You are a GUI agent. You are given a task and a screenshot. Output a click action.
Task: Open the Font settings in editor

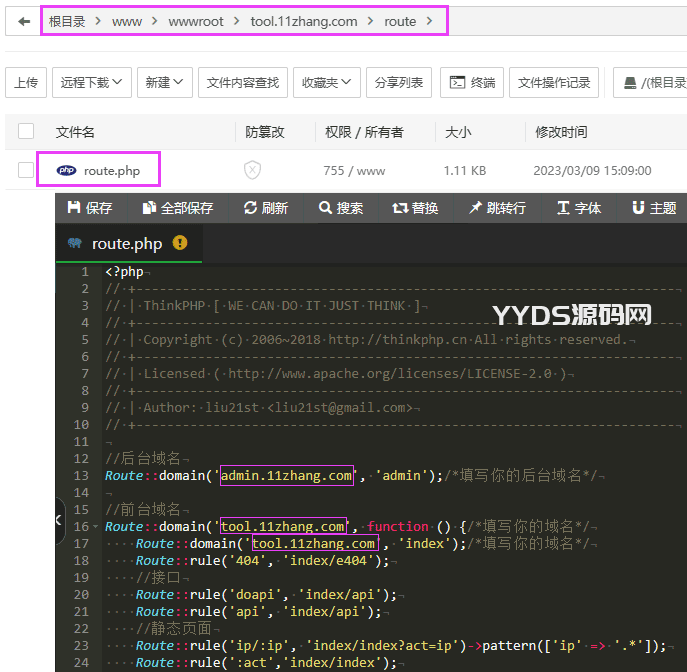[579, 208]
